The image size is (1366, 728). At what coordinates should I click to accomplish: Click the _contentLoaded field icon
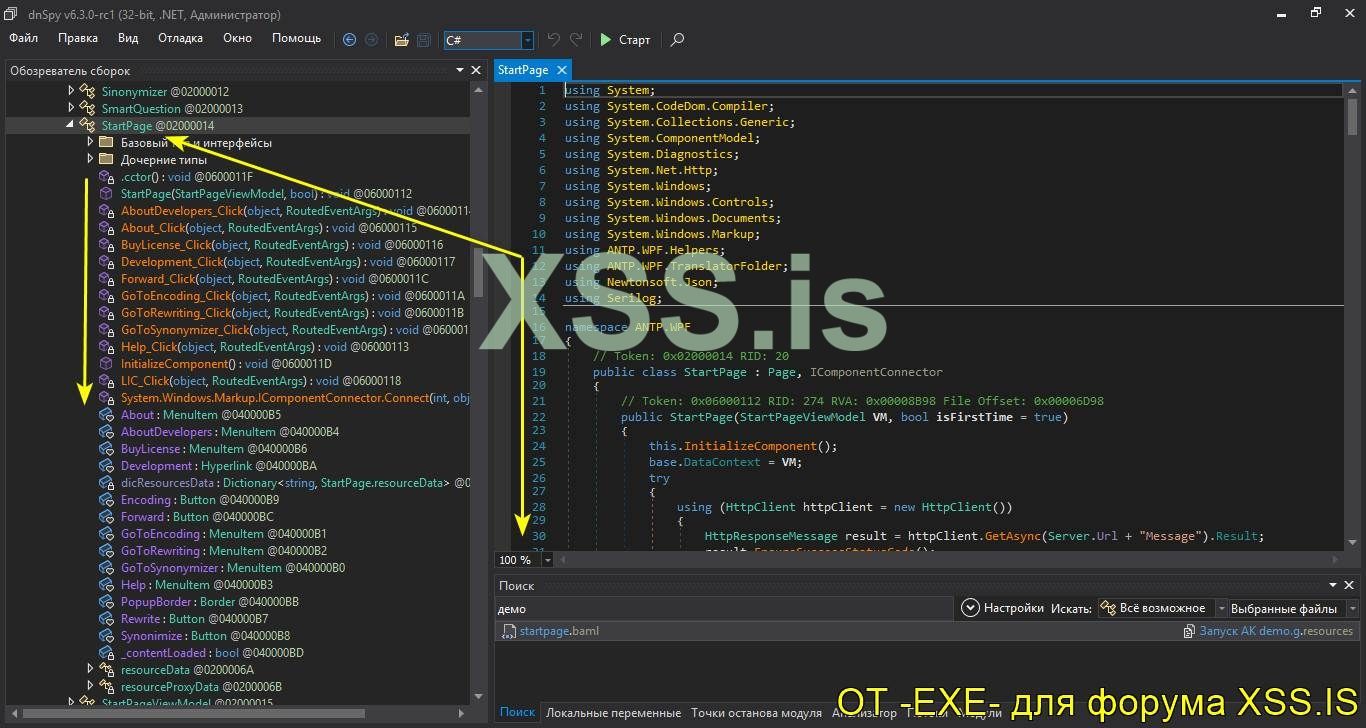pos(106,653)
